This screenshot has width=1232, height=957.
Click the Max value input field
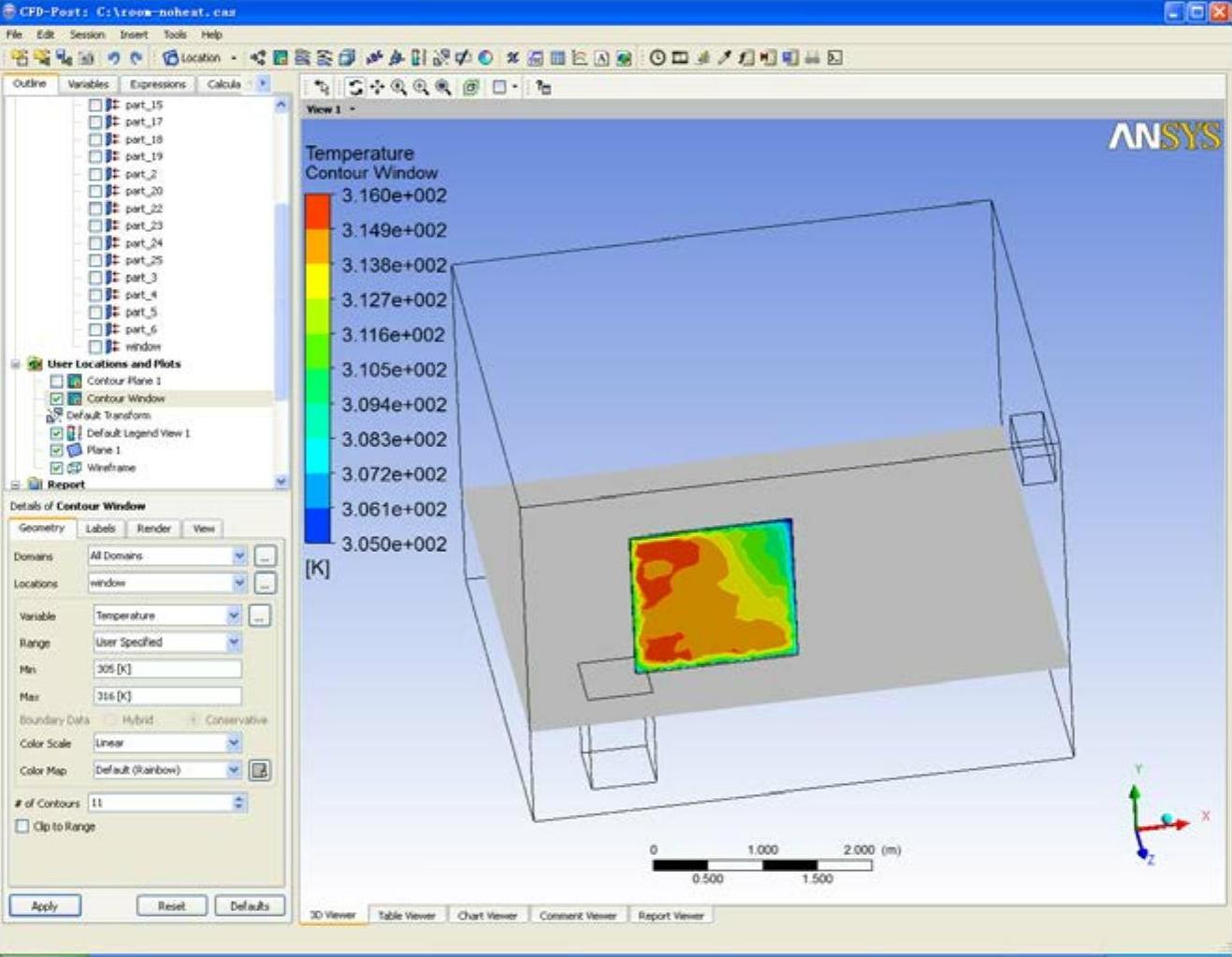click(167, 696)
